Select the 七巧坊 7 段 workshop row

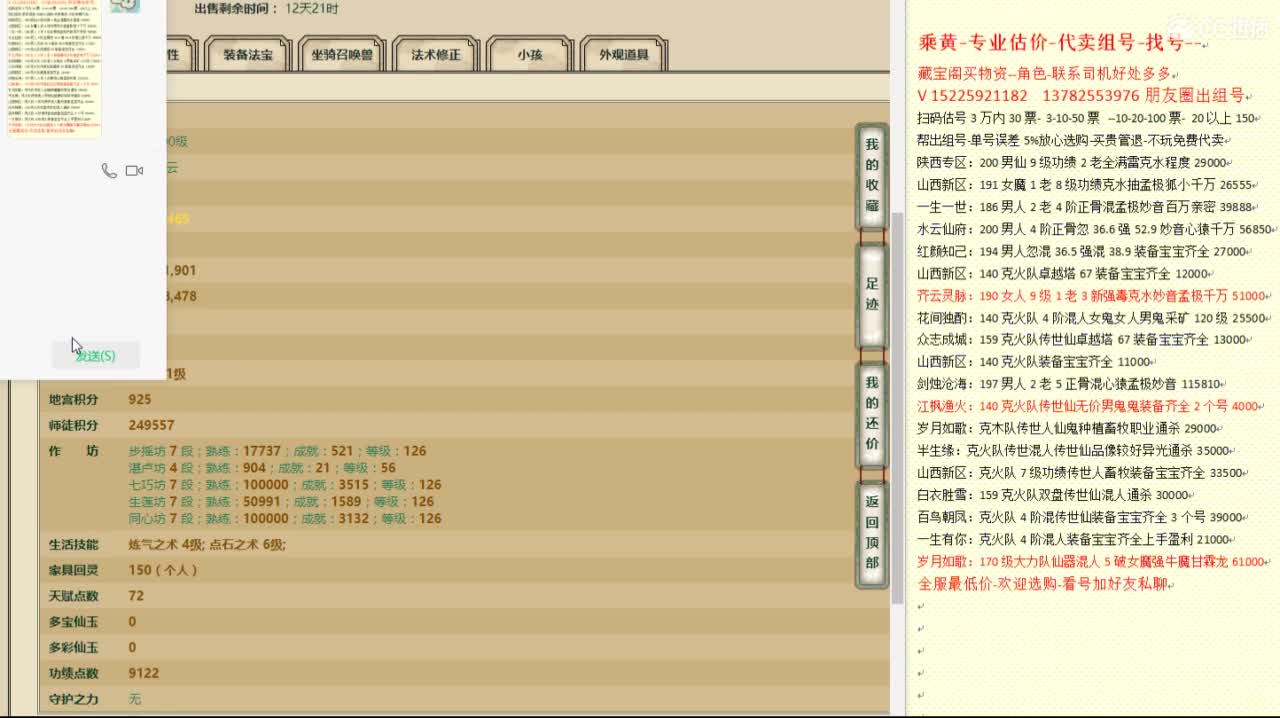[x=285, y=485]
